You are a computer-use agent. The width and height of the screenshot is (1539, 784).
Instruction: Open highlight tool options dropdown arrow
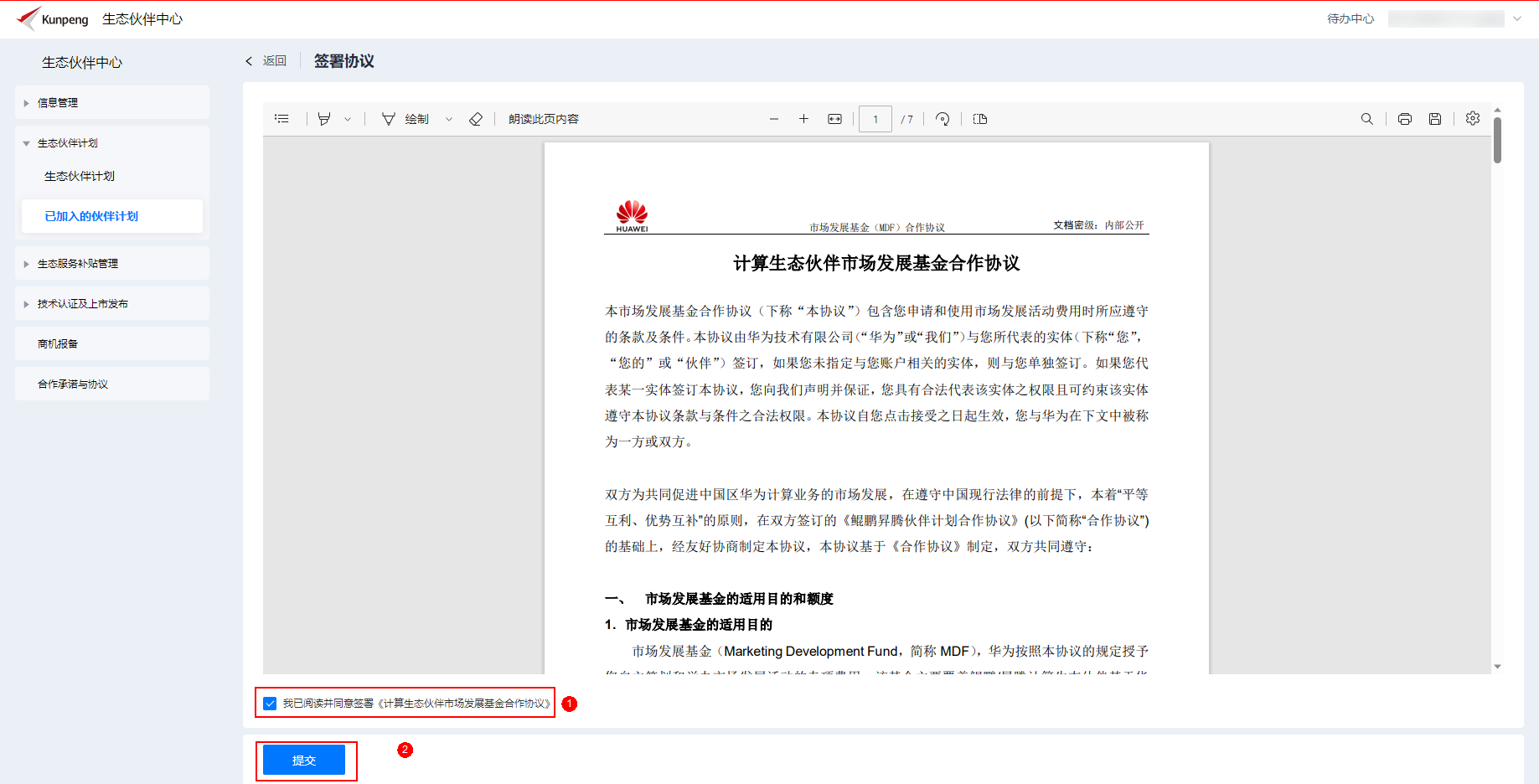coord(348,119)
